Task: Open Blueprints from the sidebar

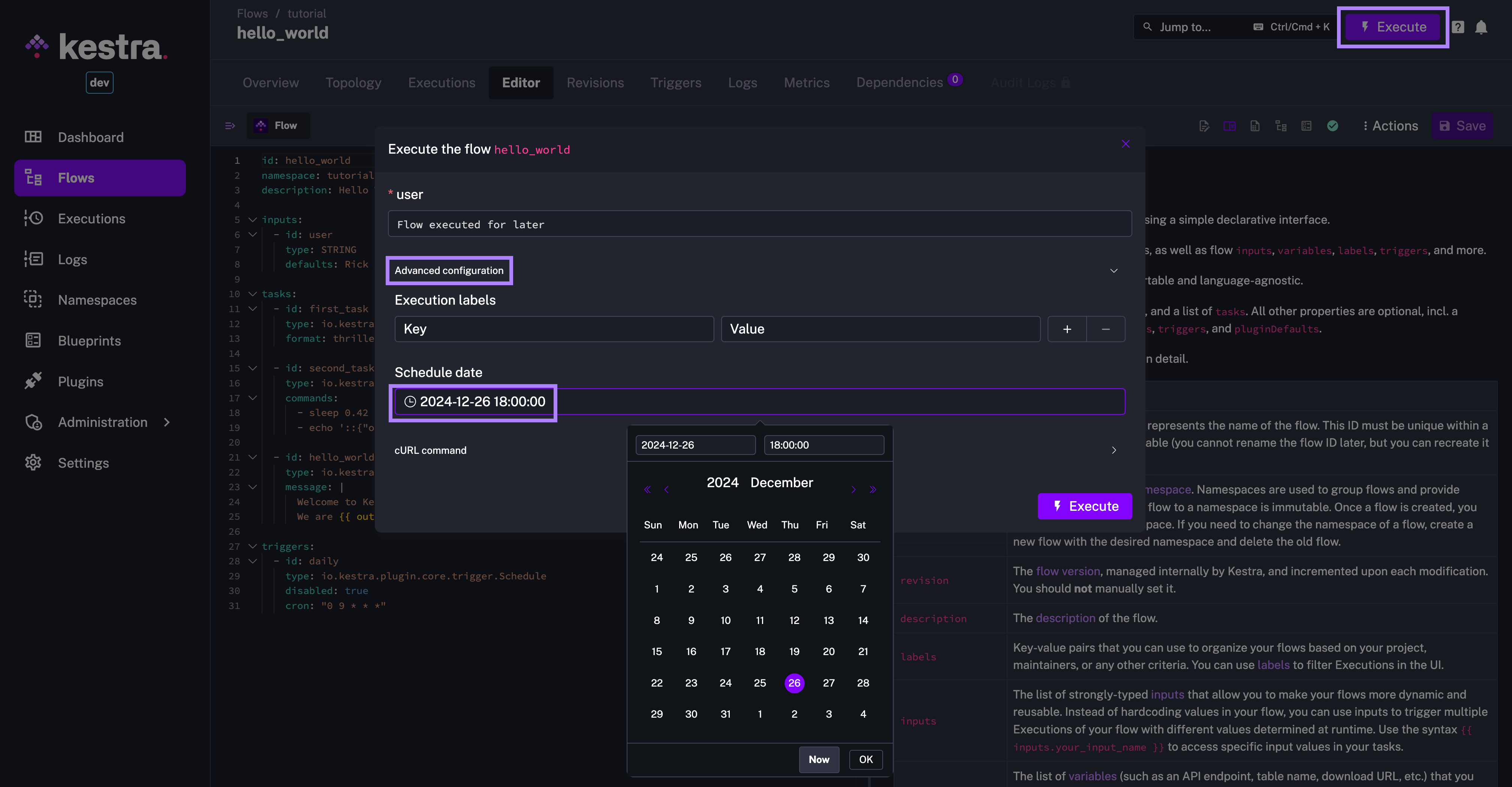Action: 89,341
